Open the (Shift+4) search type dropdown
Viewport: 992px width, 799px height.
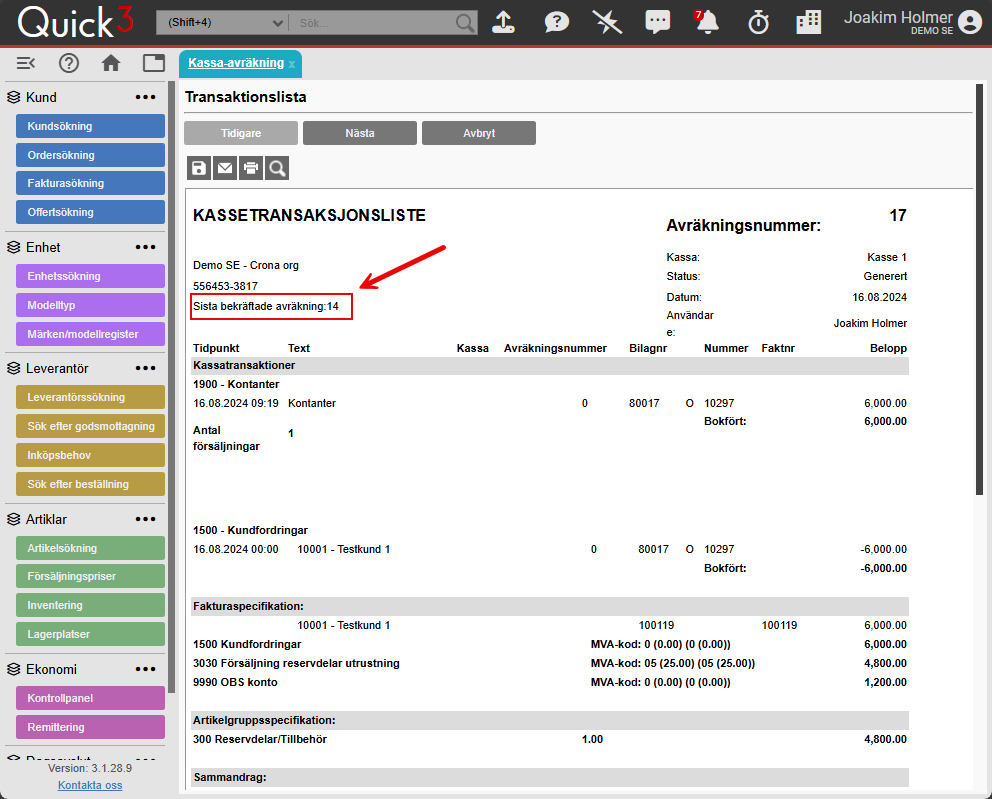pyautogui.click(x=222, y=23)
